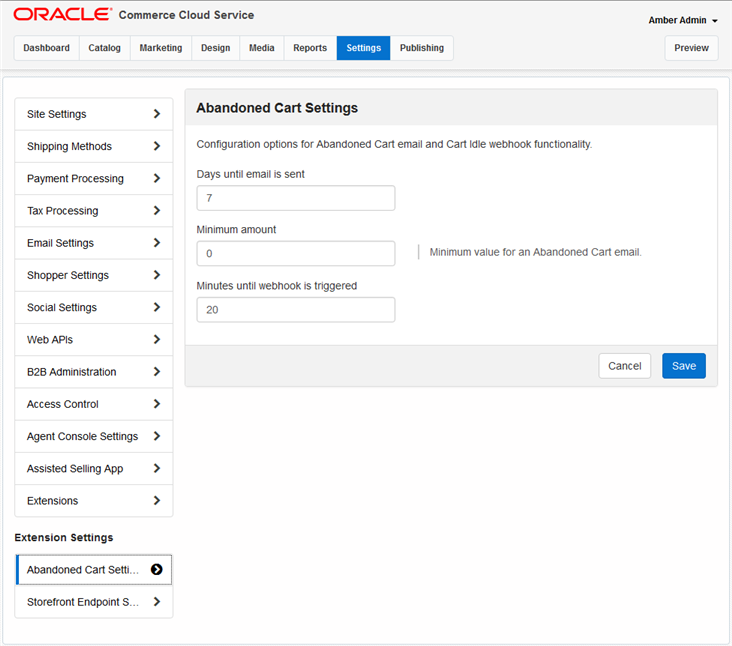The width and height of the screenshot is (732, 646).
Task: Expand Social Settings chevron arrow
Action: (157, 307)
